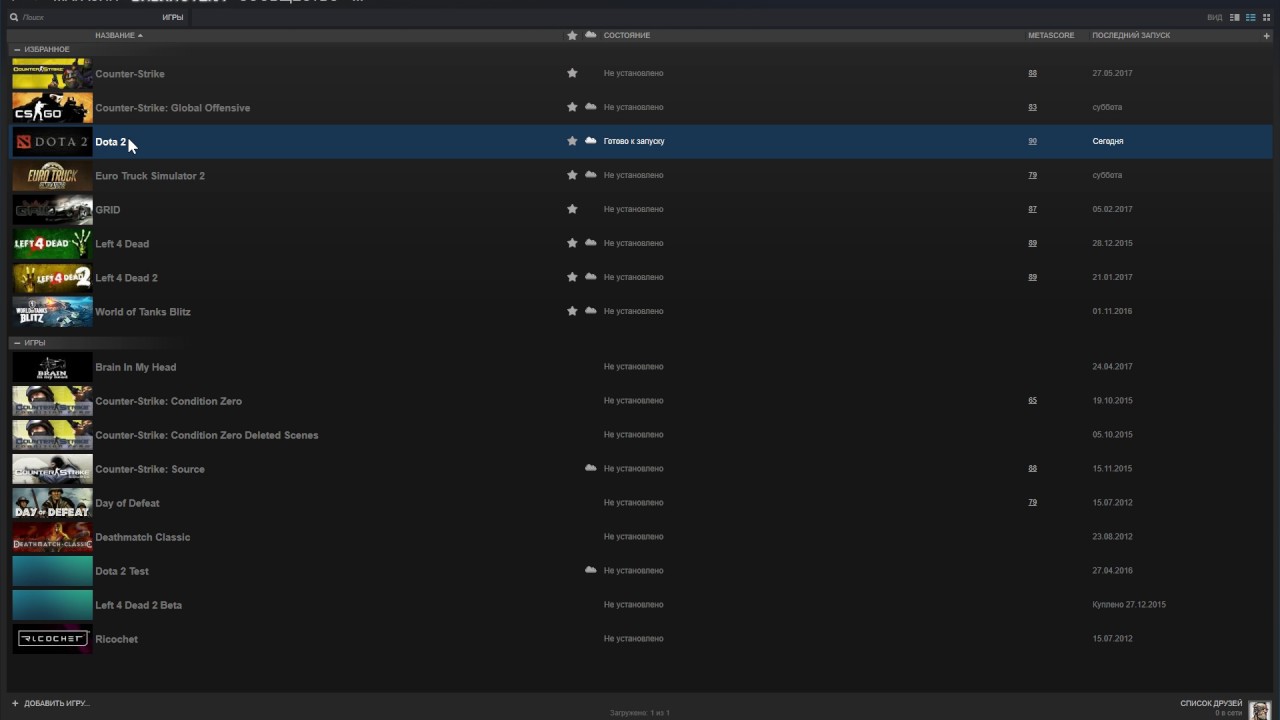
Task: Toggle favorite star for Counter-Strike
Action: [x=572, y=73]
